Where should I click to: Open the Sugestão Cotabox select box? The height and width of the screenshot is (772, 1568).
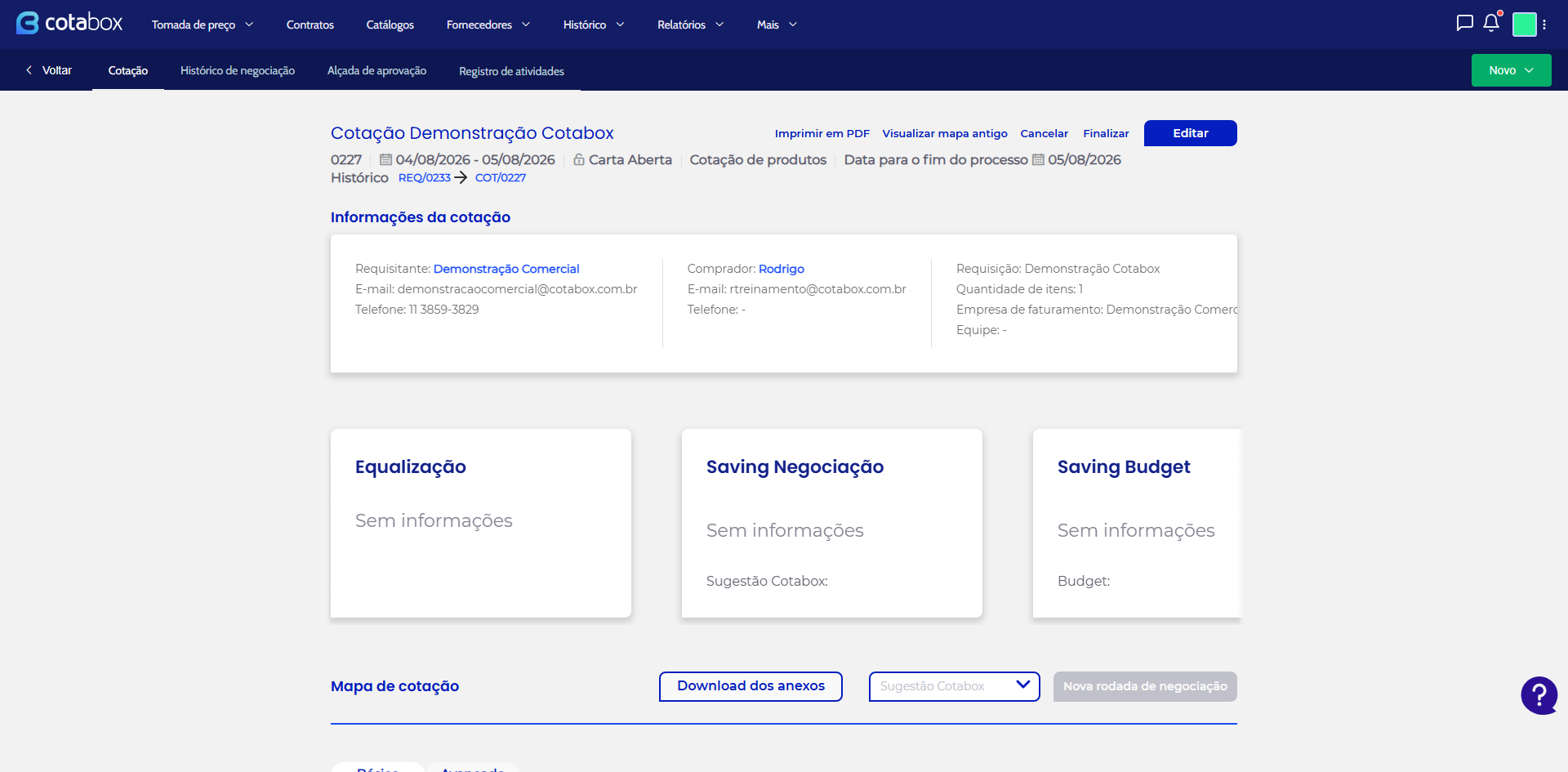[954, 686]
